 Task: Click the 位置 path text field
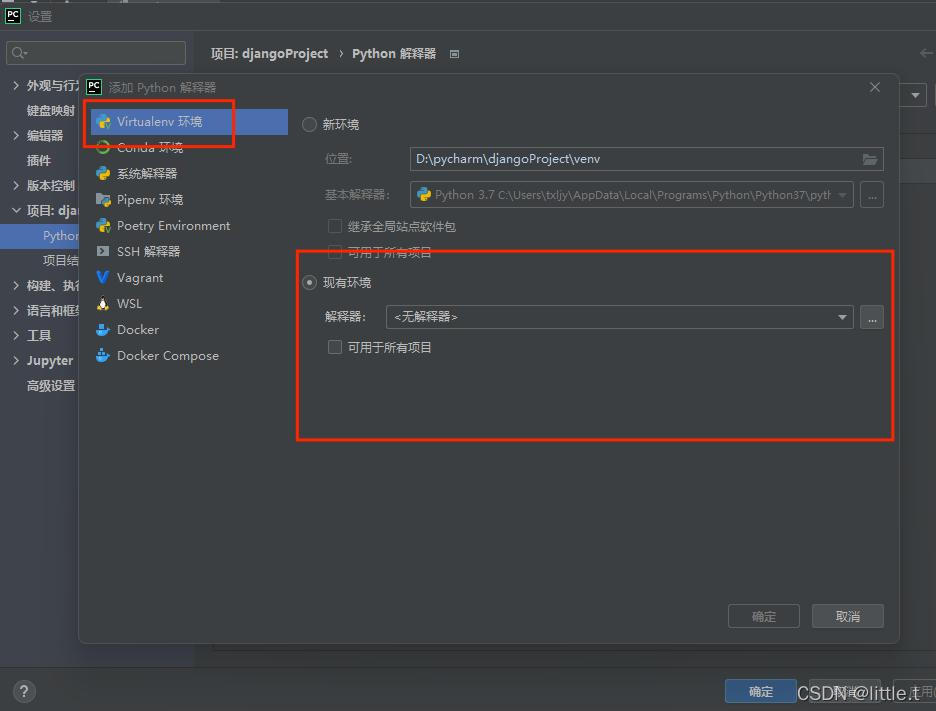tap(646, 159)
